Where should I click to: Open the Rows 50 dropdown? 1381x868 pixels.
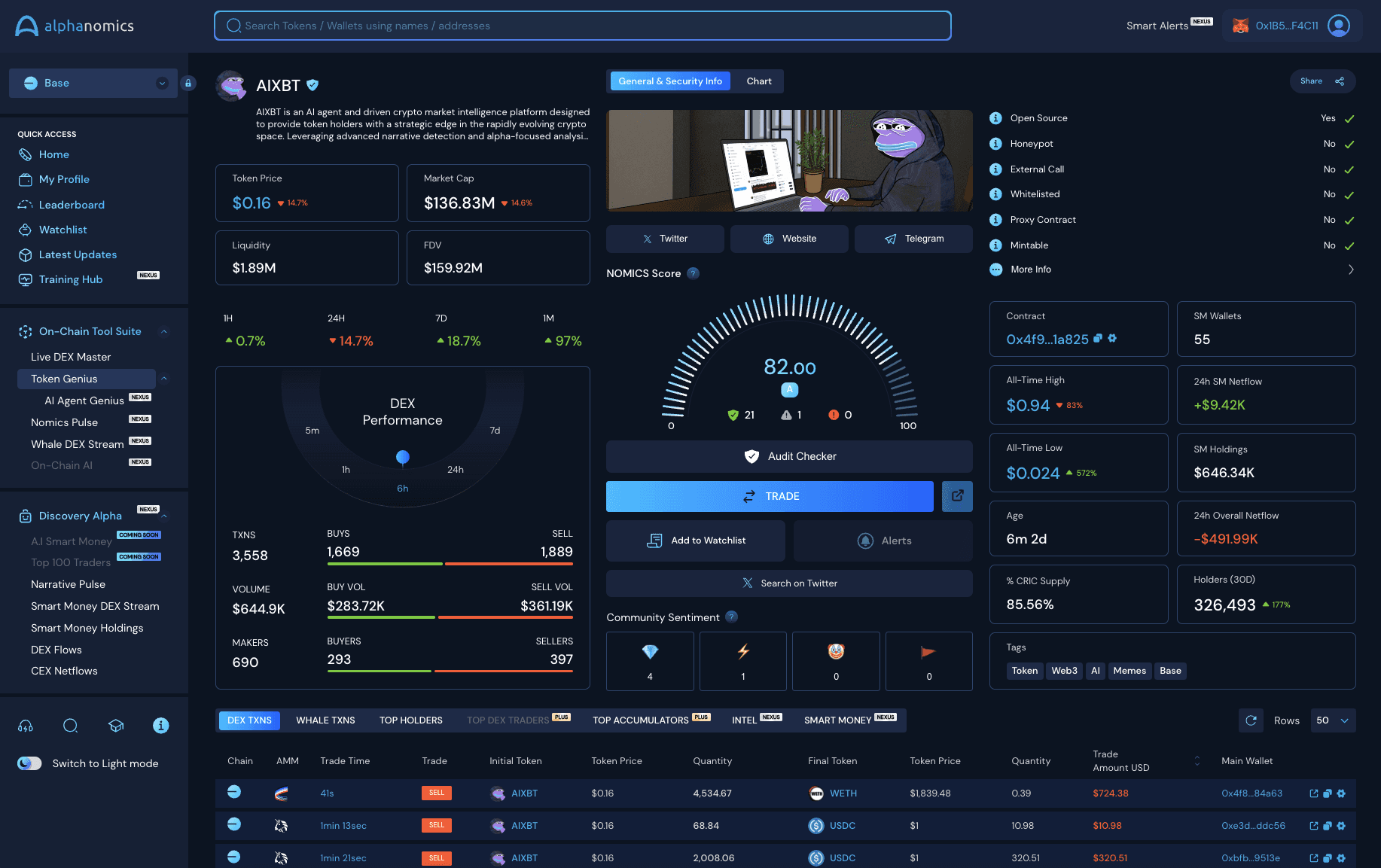click(x=1334, y=720)
